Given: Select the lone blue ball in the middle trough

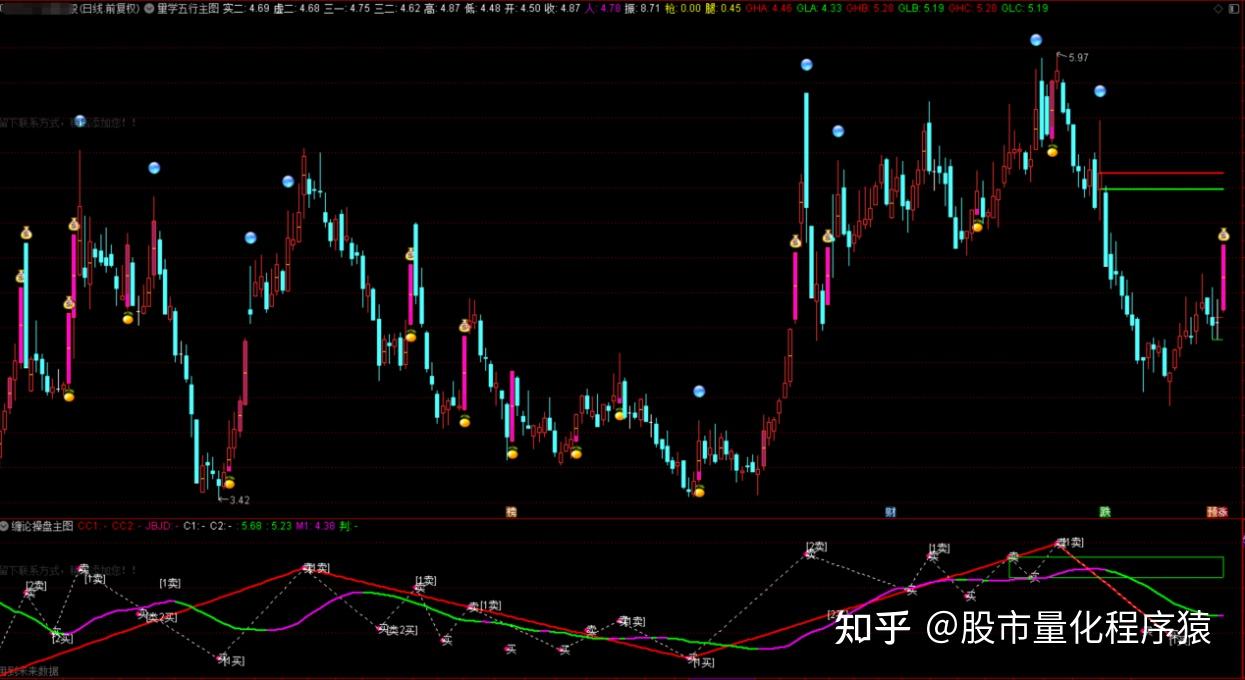Looking at the screenshot, I should coord(700,390).
